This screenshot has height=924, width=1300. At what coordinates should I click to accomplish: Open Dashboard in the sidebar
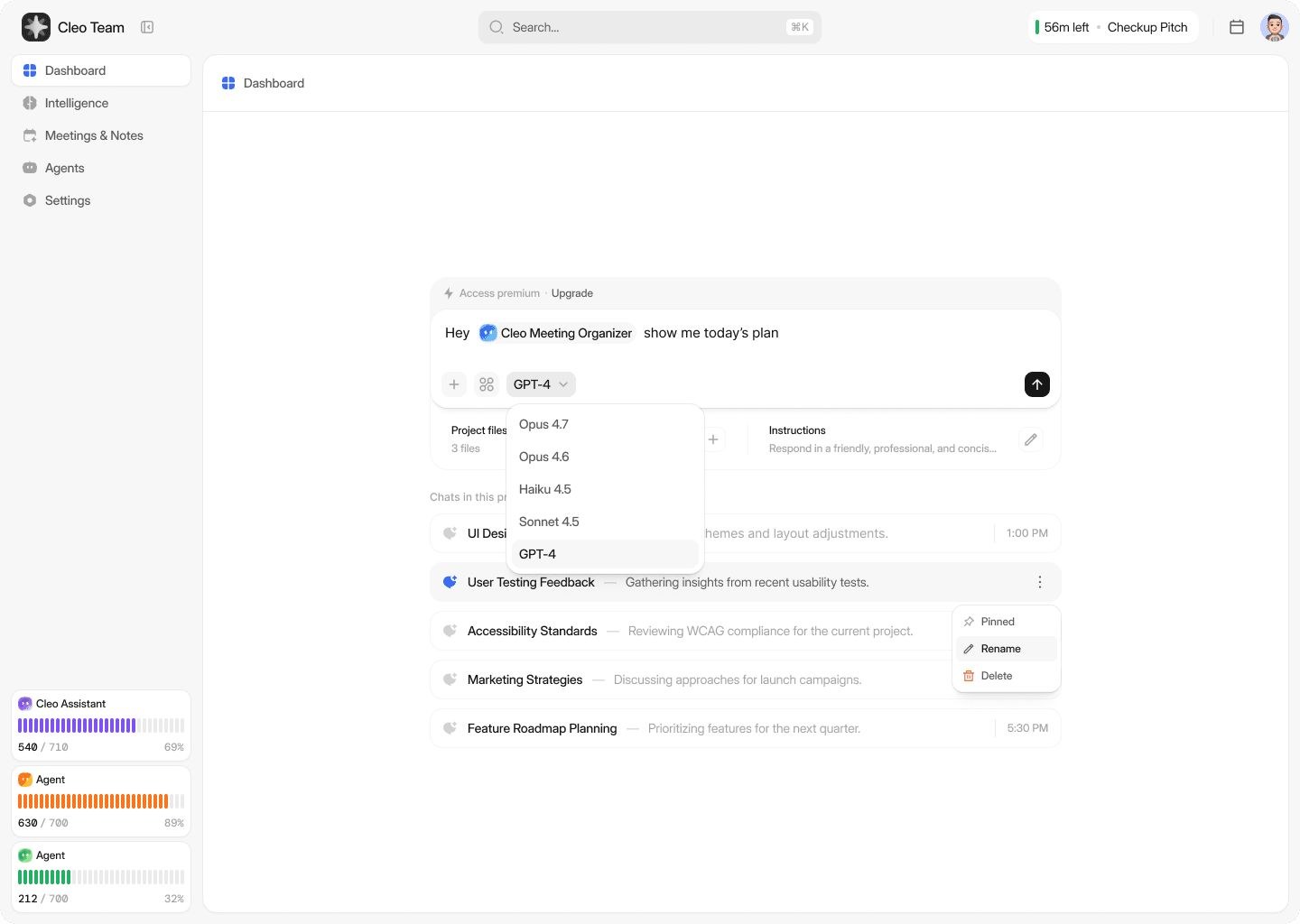101,70
